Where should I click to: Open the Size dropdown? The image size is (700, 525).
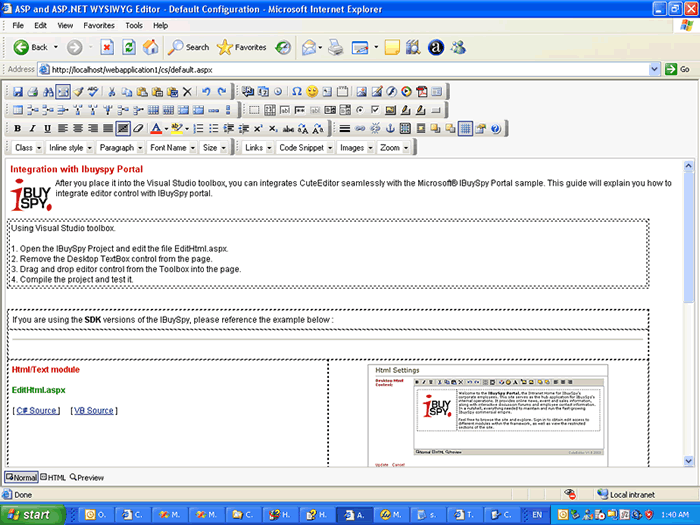coord(214,148)
